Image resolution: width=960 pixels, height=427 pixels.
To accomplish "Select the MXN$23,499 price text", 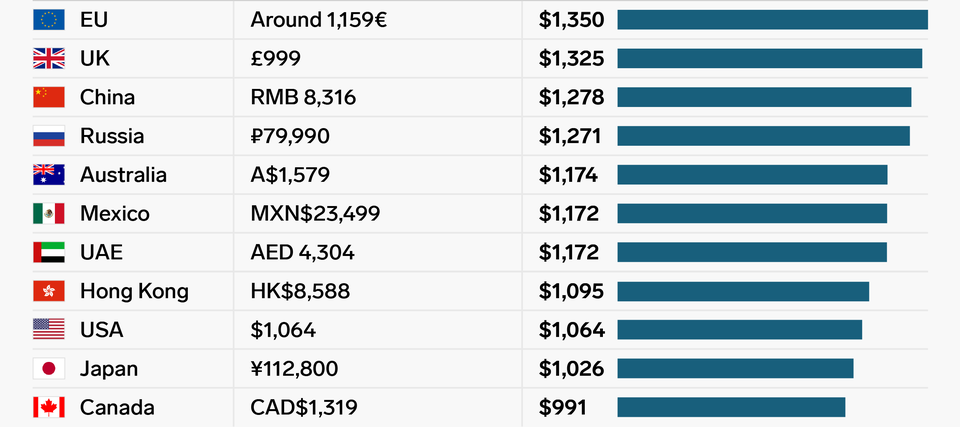I will (x=315, y=214).
